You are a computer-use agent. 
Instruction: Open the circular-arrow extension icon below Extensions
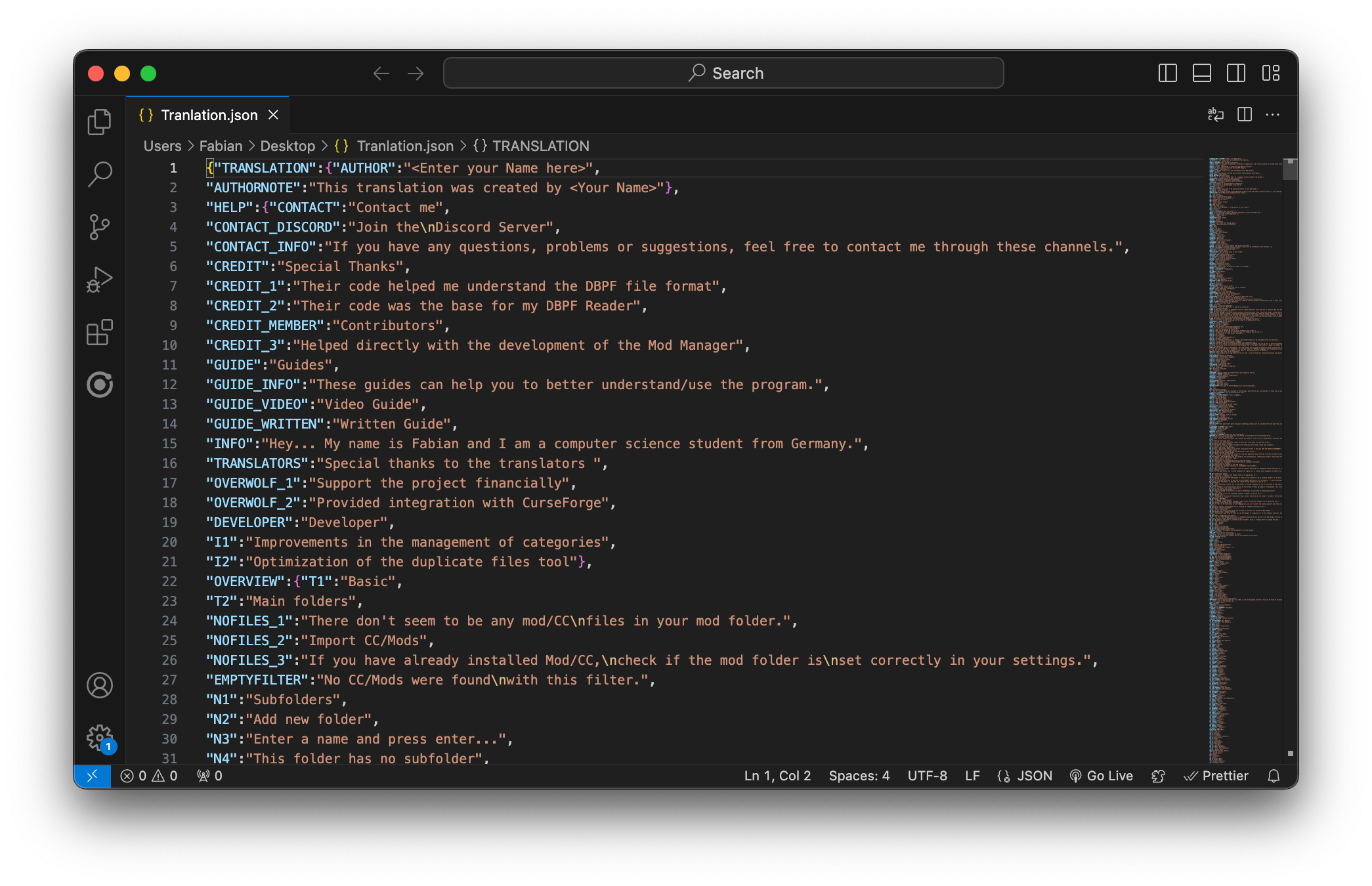[x=100, y=385]
